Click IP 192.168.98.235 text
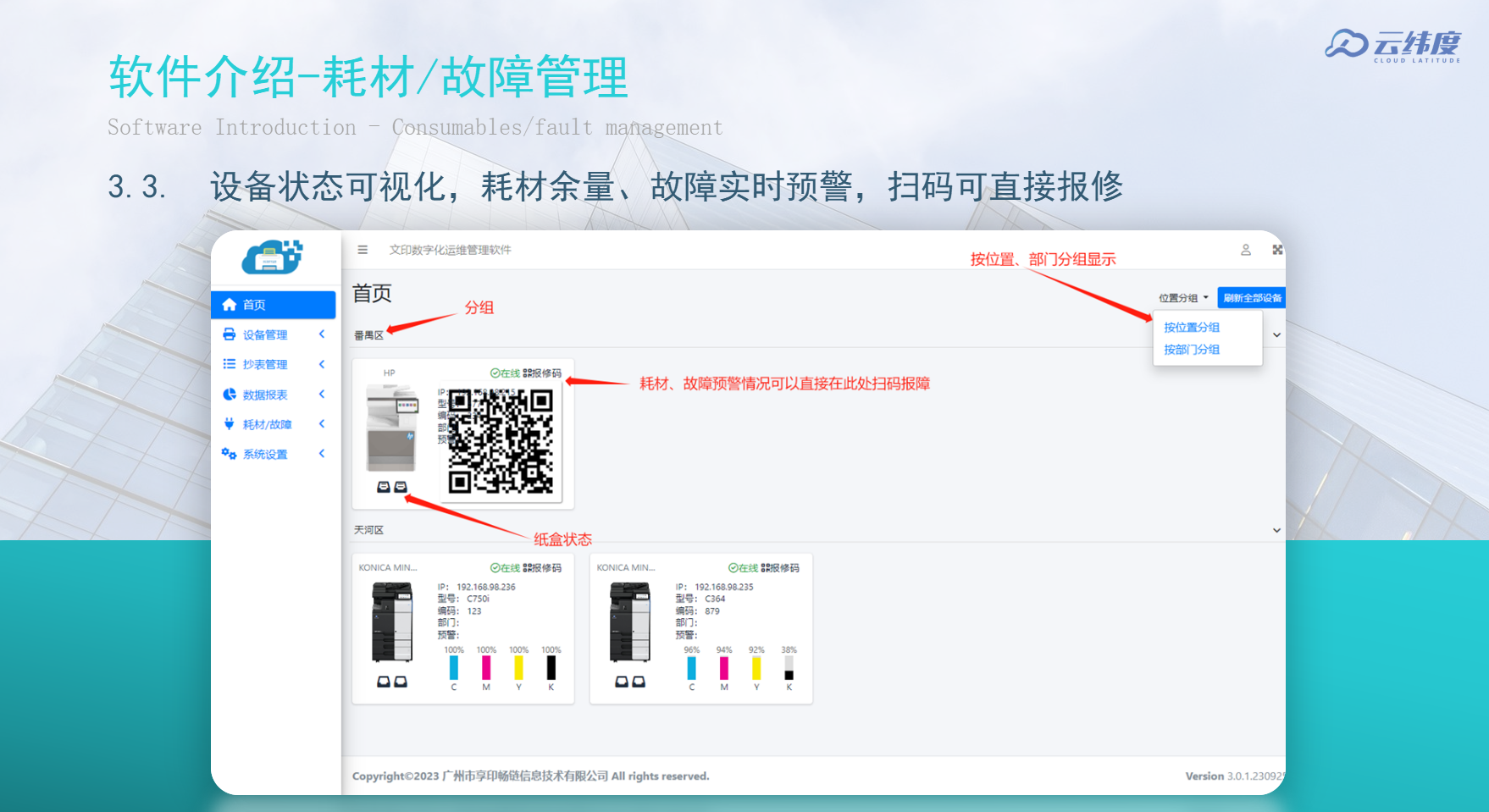Viewport: 1489px width, 812px height. click(x=714, y=587)
